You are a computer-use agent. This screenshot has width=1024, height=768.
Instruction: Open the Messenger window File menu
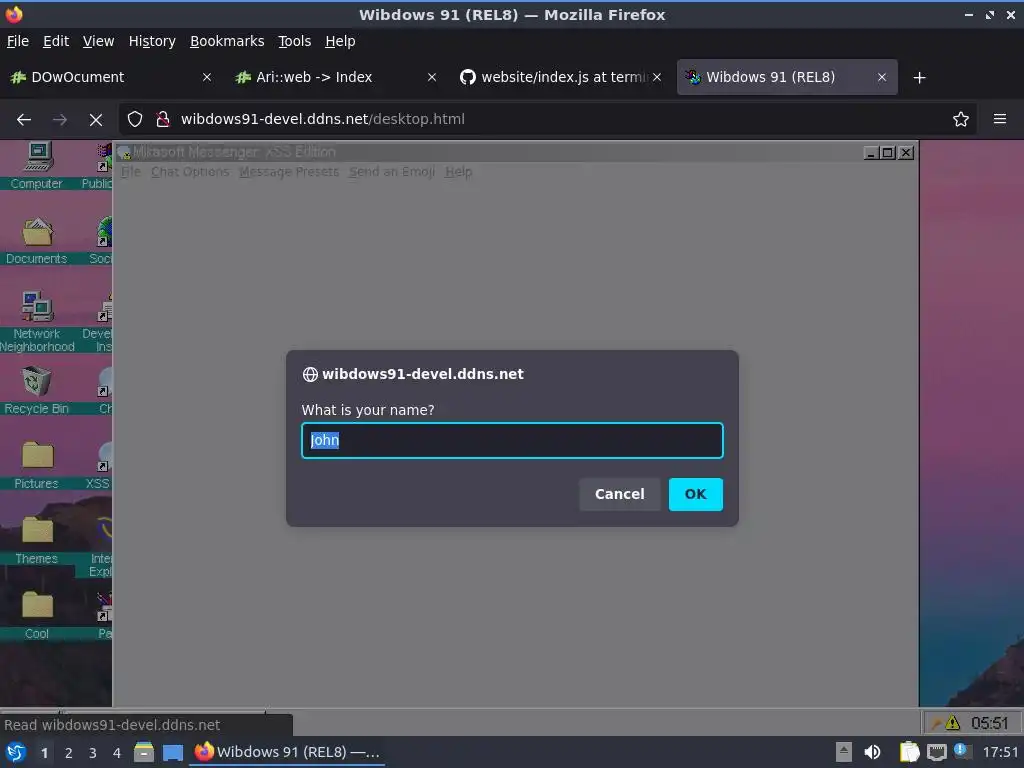(131, 172)
